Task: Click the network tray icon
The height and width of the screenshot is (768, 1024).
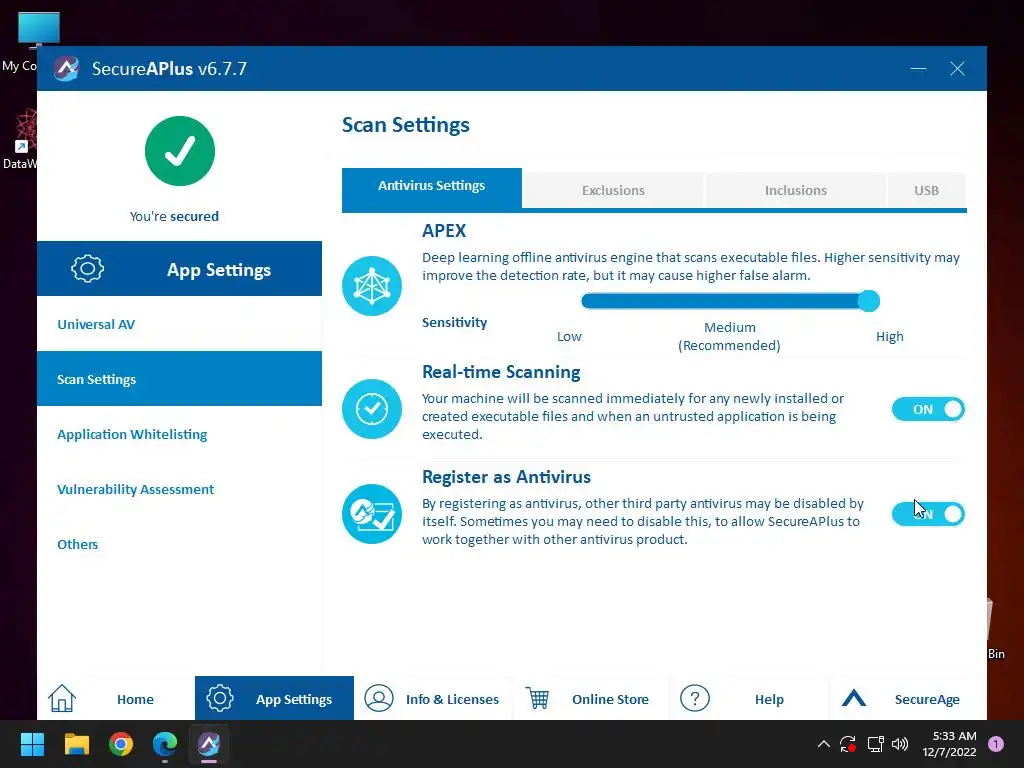Action: tap(875, 744)
